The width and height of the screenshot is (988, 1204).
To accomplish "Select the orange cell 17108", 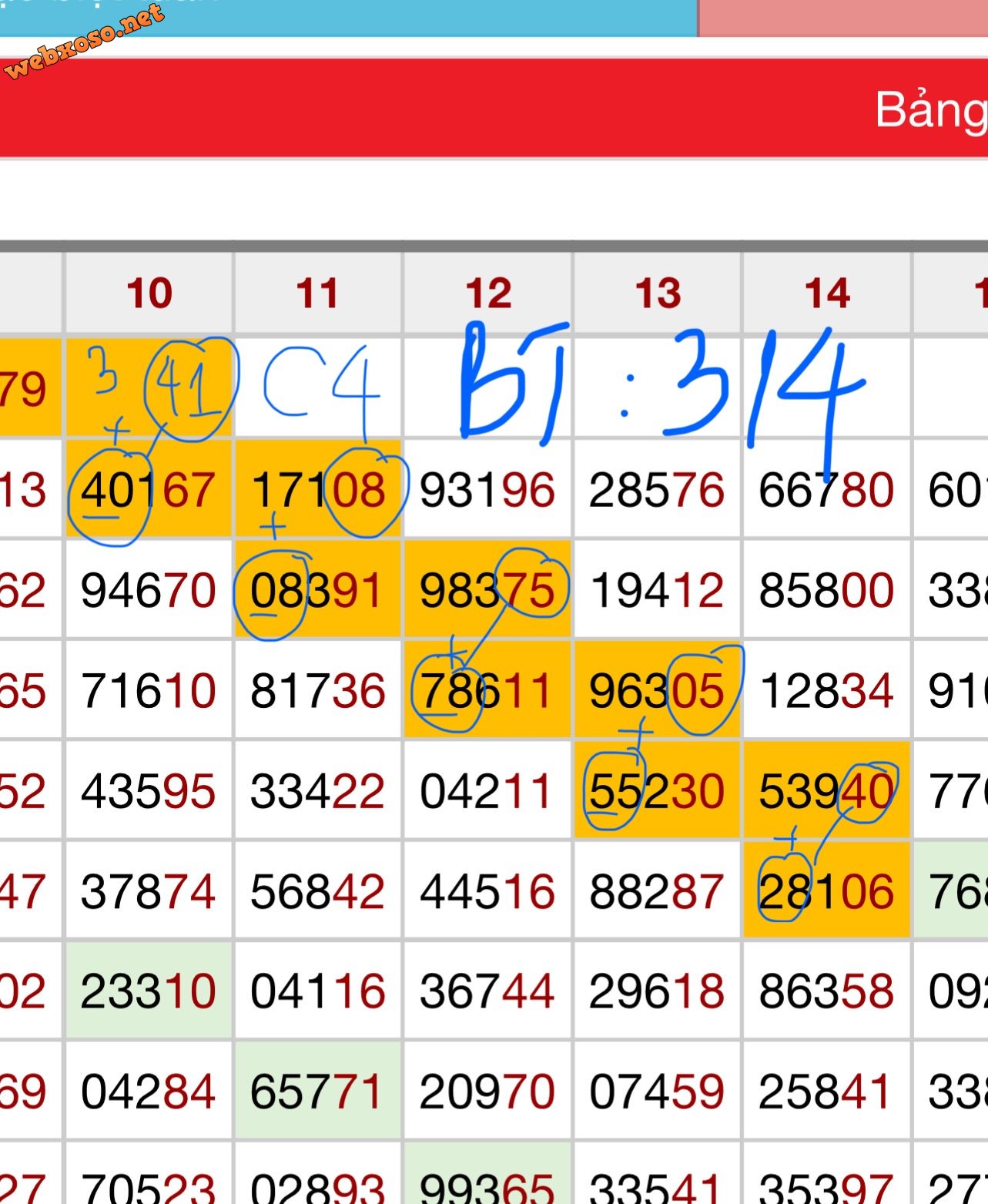I will [x=318, y=490].
